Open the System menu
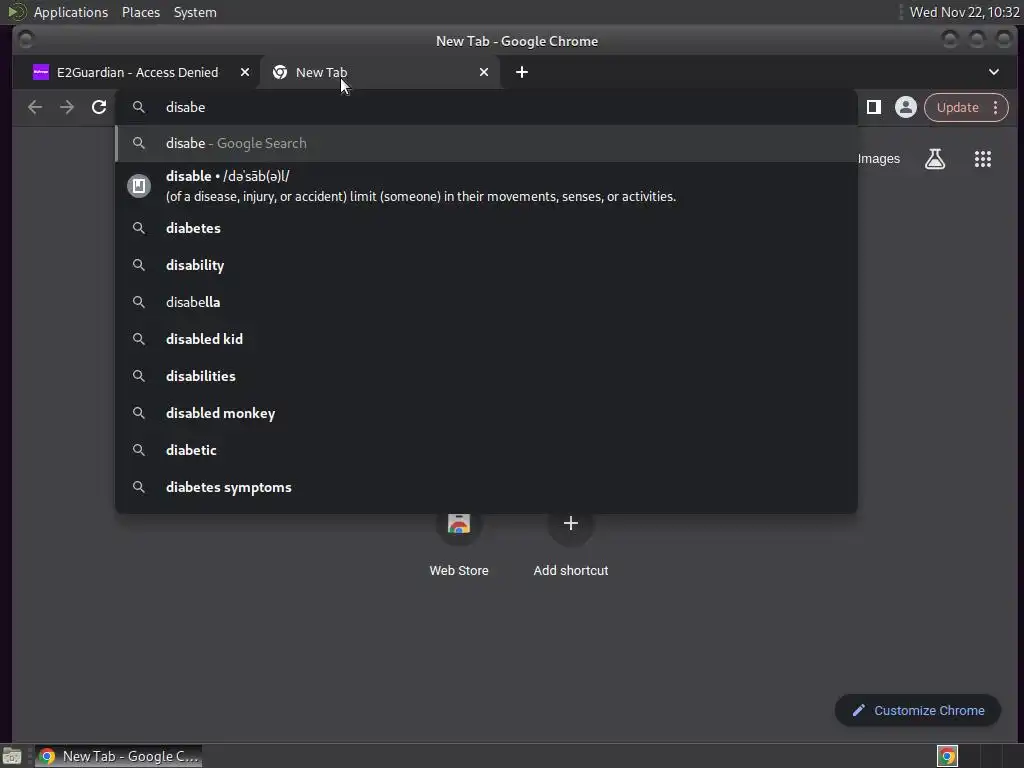1024x768 pixels. pyautogui.click(x=195, y=12)
